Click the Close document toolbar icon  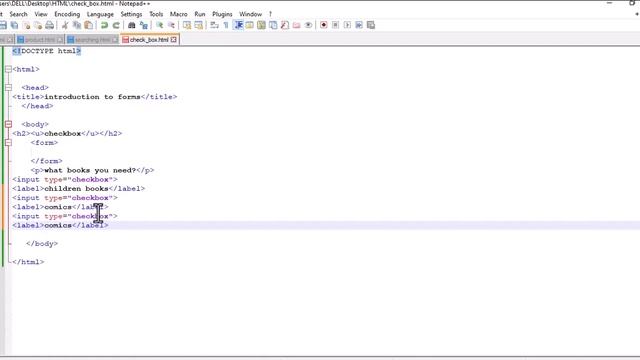click(x=26, y=25)
